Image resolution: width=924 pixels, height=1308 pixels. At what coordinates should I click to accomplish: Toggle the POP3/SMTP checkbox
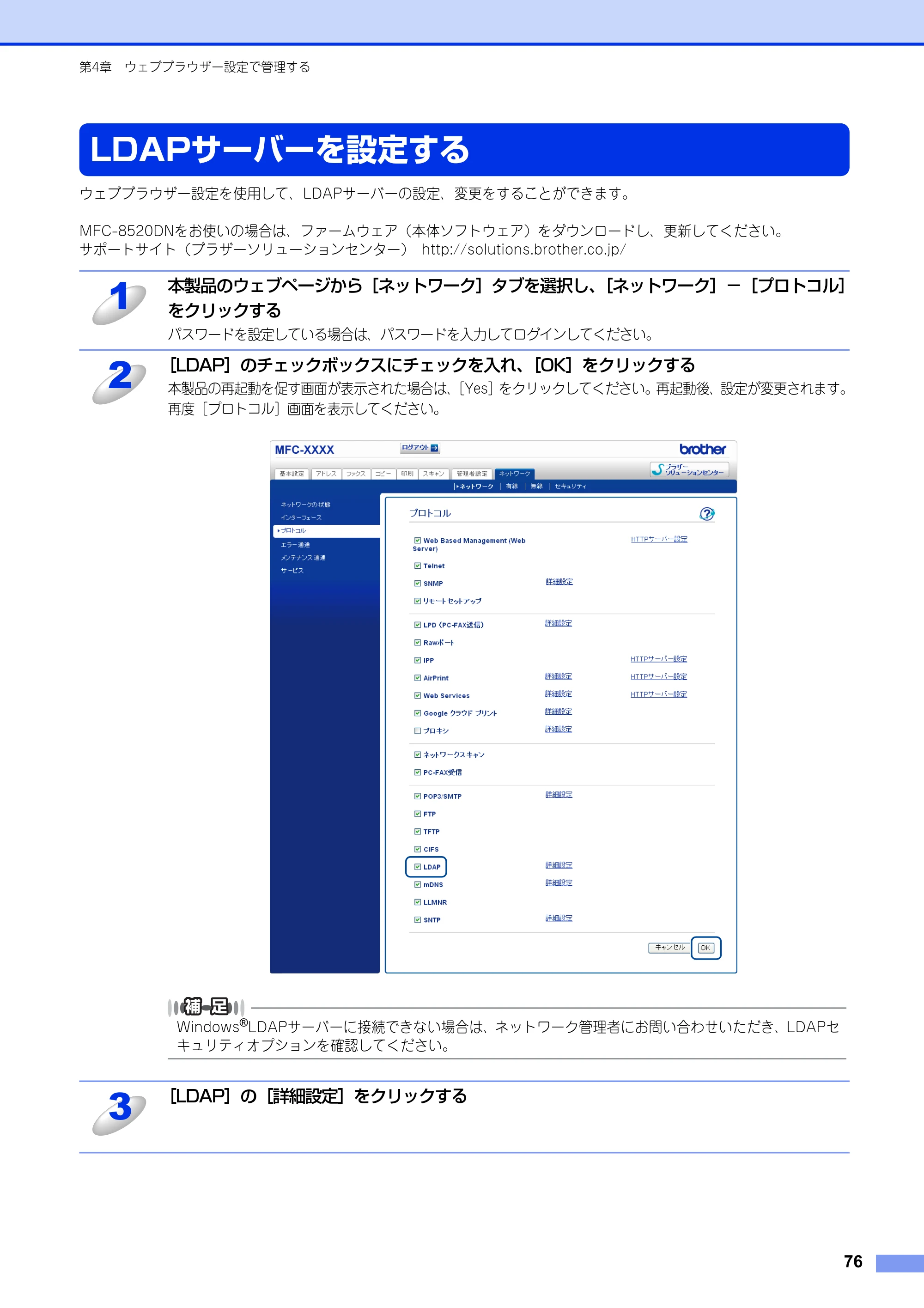[418, 797]
